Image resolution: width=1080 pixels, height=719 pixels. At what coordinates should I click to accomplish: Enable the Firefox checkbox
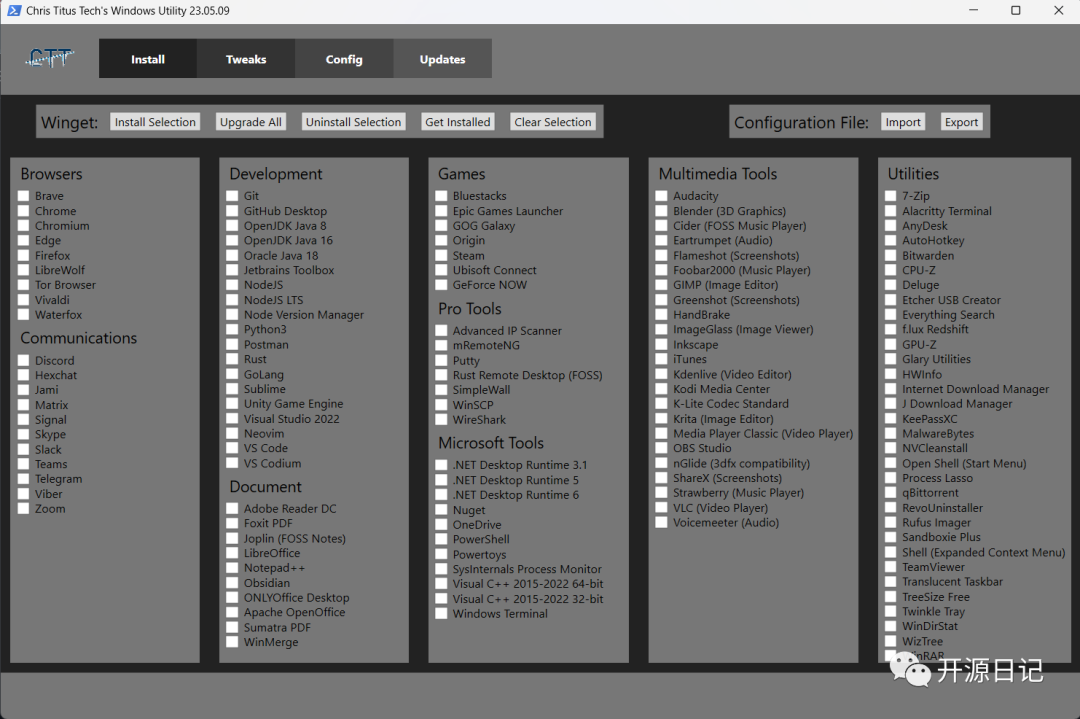23,256
